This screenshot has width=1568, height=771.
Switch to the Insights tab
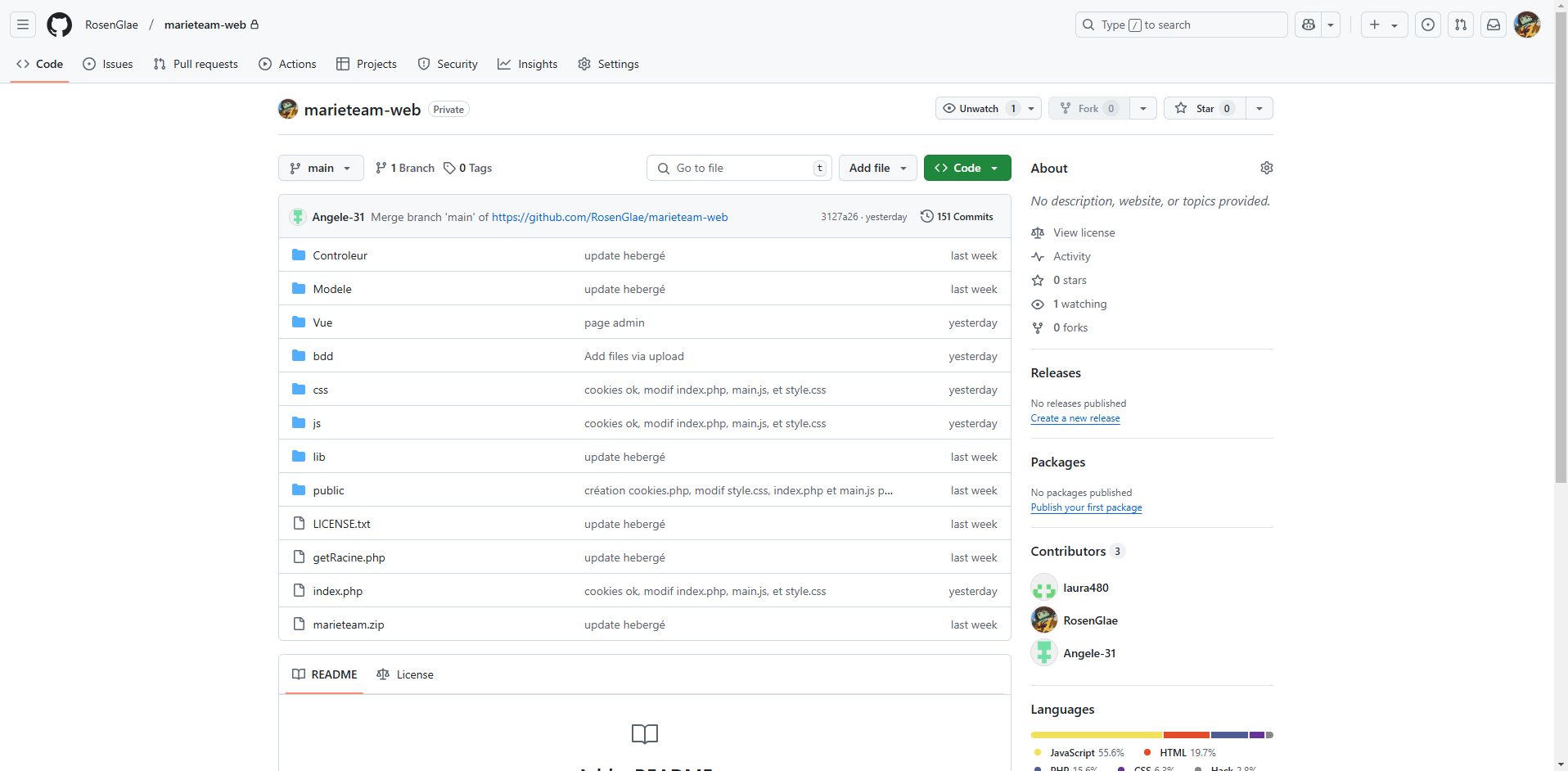[x=528, y=64]
